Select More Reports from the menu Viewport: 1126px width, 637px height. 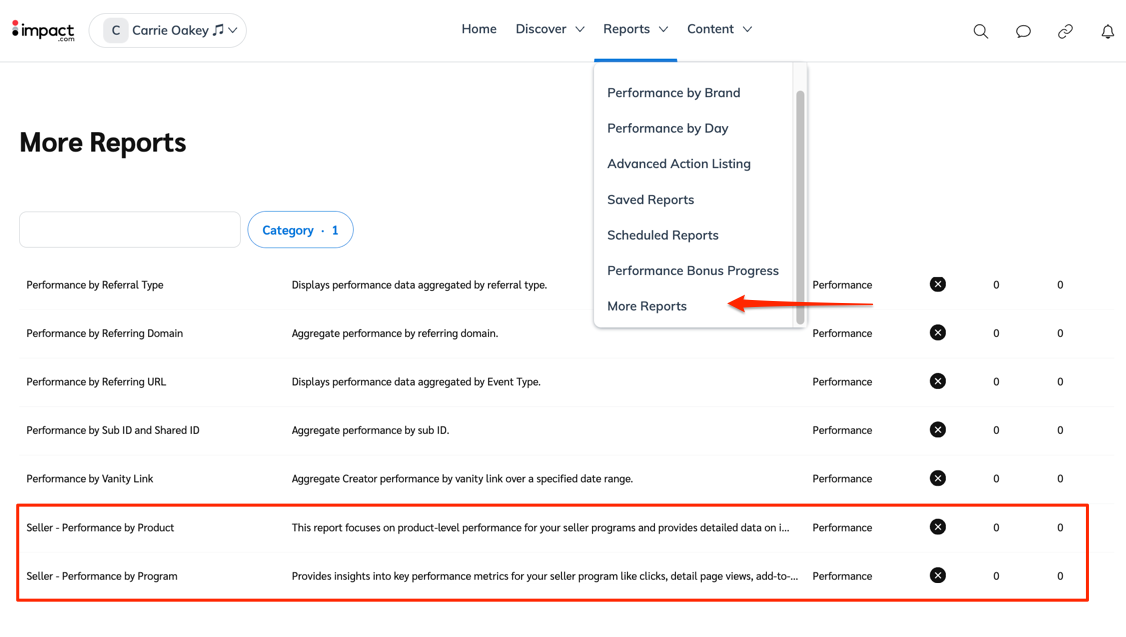pyautogui.click(x=647, y=306)
